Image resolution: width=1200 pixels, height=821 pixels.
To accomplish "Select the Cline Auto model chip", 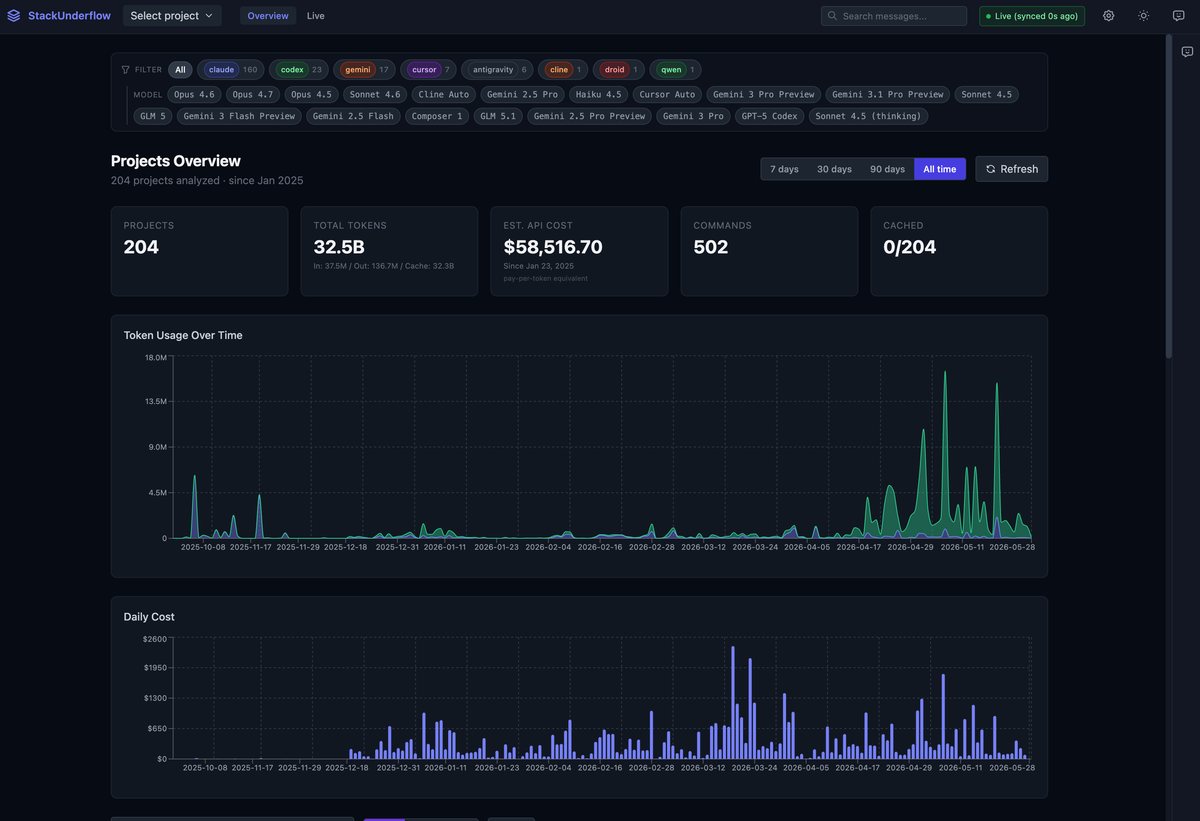I will (444, 94).
